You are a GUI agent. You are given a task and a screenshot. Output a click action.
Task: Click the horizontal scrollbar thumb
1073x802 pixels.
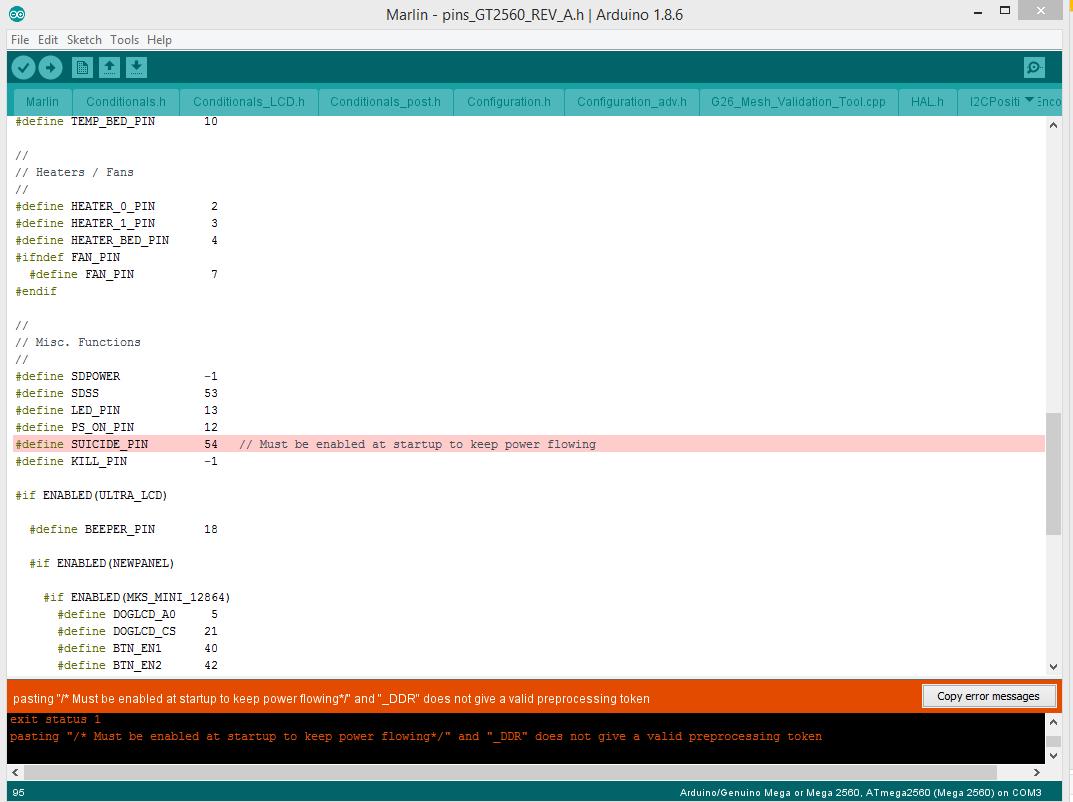tap(510, 772)
